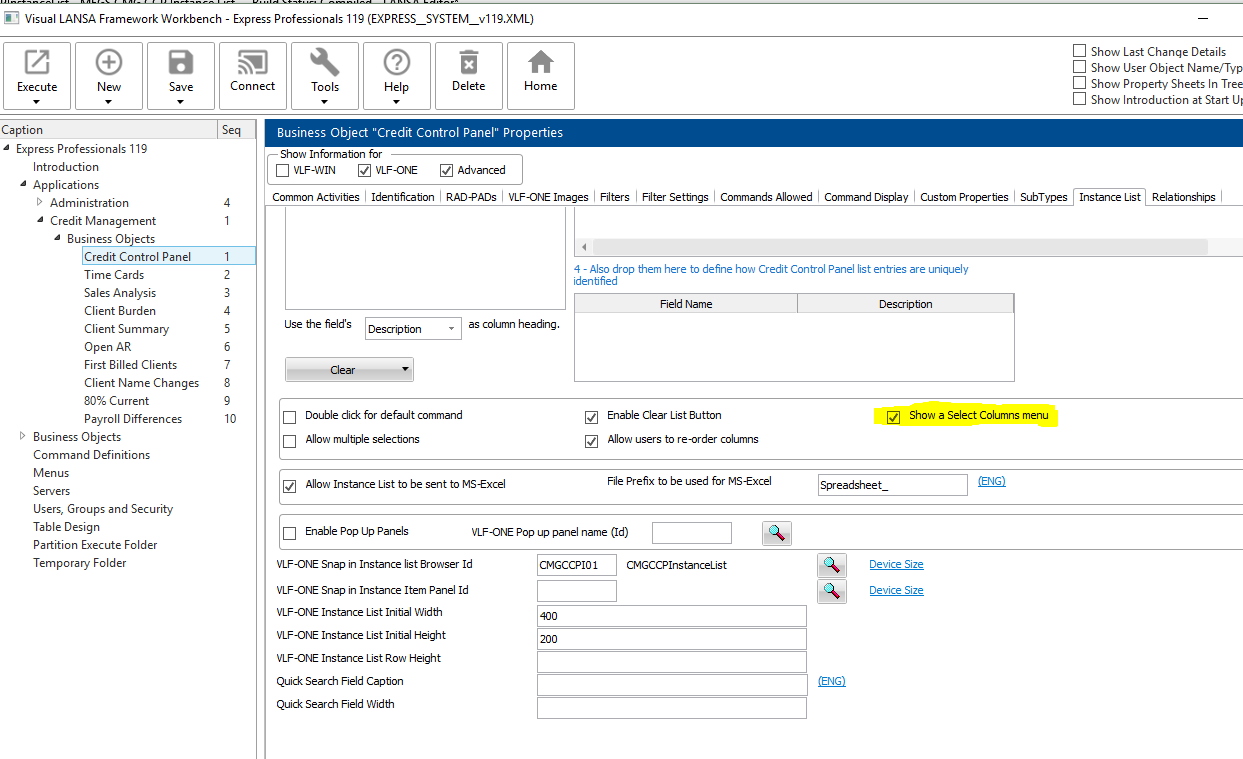Switch to Identification tab
Viewport: 1243px width, 759px height.
403,197
